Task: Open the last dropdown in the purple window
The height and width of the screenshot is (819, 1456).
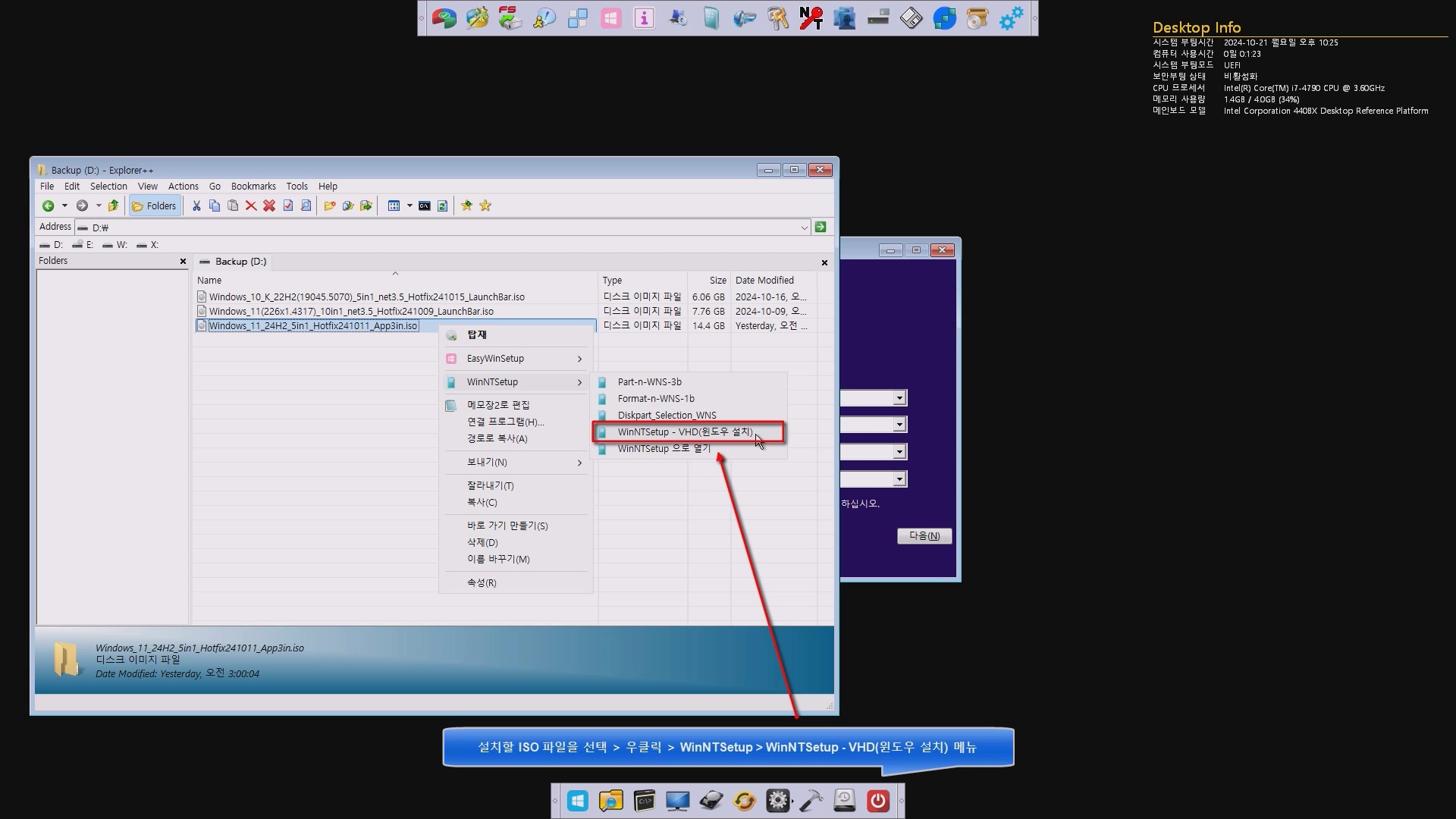Action: (x=899, y=479)
